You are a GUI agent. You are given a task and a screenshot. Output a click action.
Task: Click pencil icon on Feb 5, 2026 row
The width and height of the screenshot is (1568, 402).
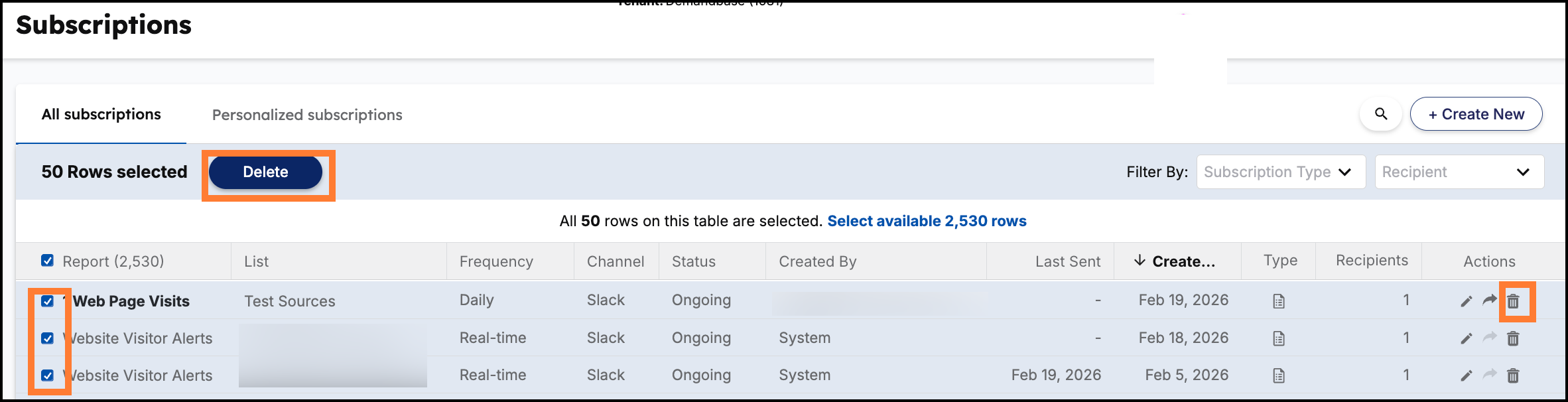pyautogui.click(x=1466, y=375)
